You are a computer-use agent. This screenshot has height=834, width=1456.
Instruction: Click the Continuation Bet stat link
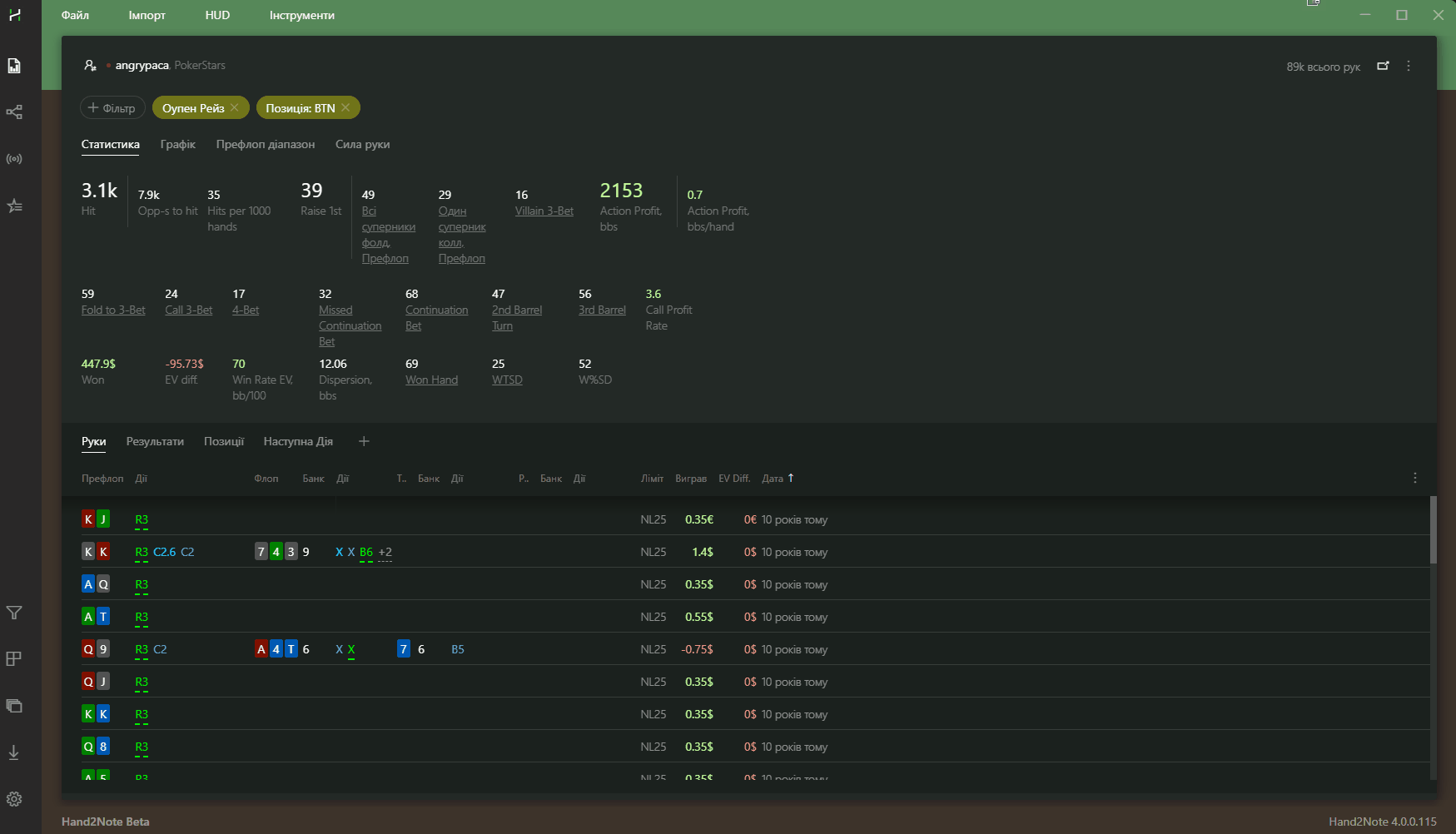(x=436, y=317)
